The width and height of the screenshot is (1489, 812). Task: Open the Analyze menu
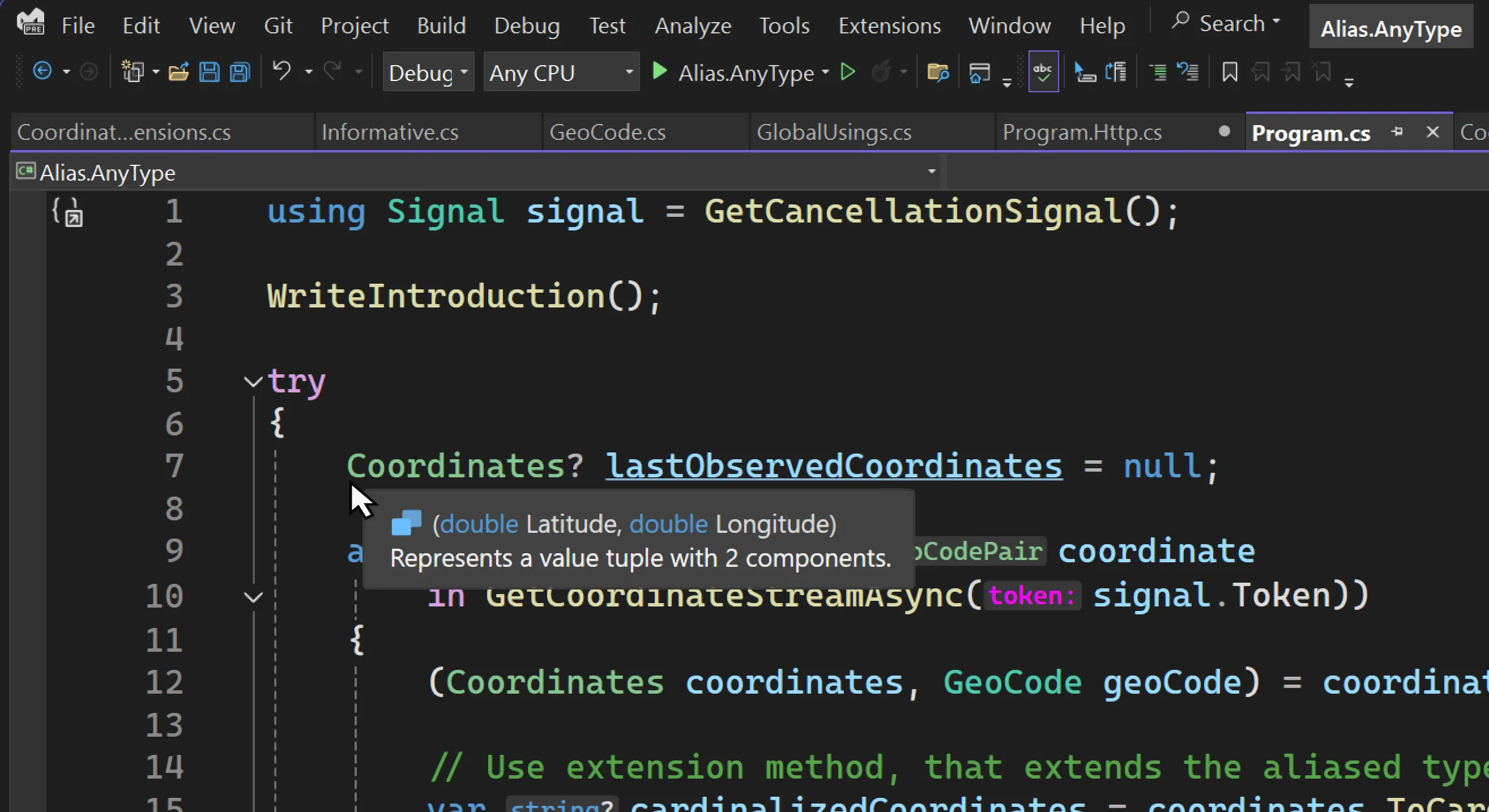pyautogui.click(x=693, y=25)
